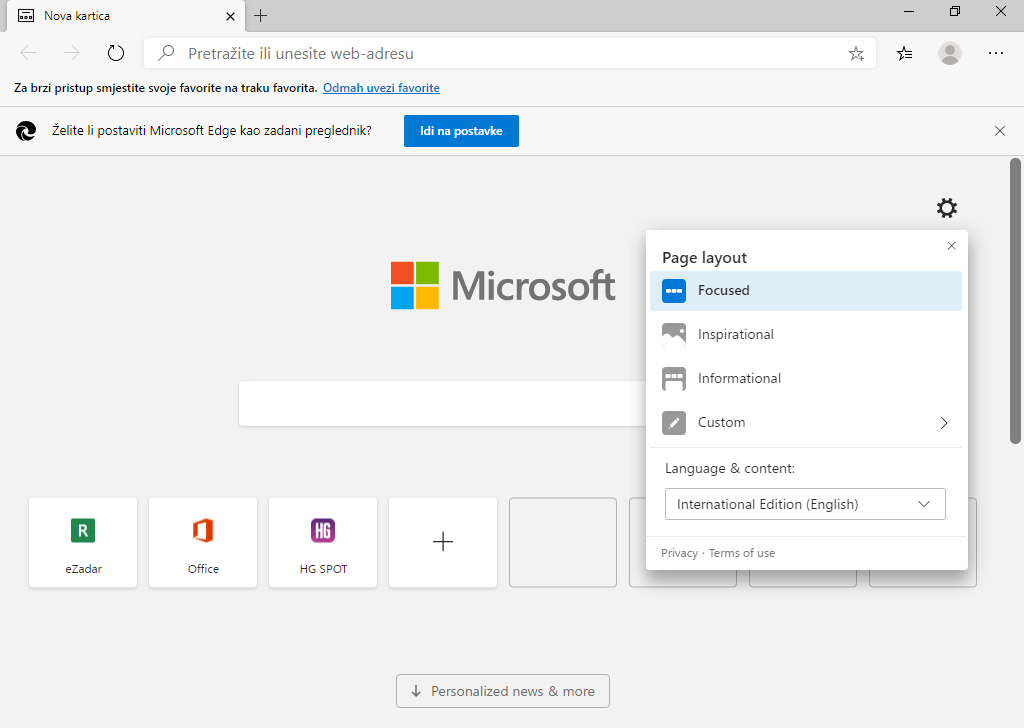Click the Idi na postavke button

(x=461, y=131)
